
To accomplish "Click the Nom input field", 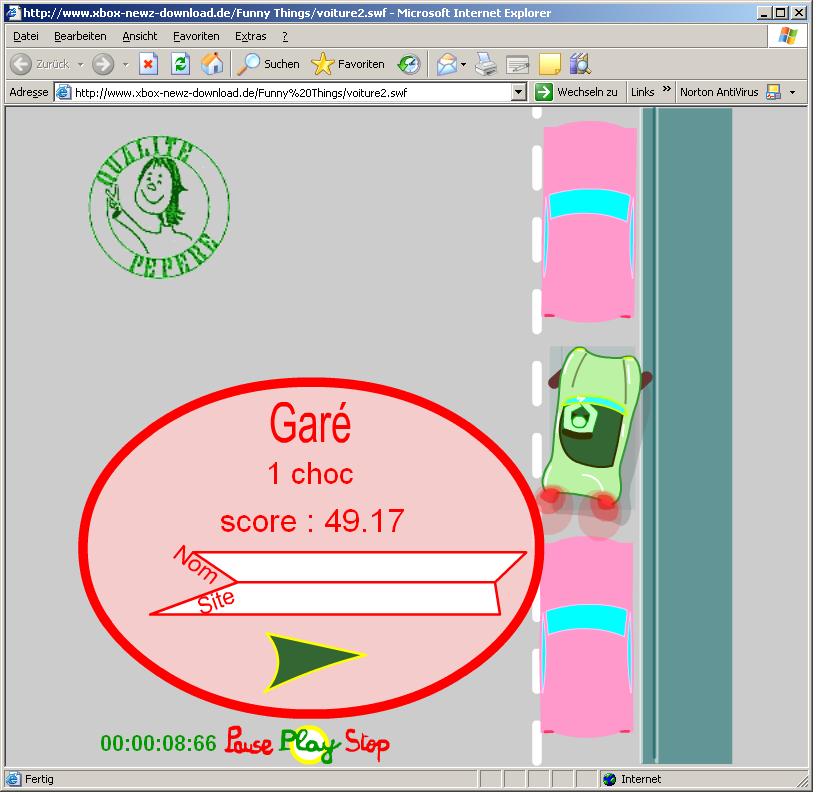I will click(x=370, y=567).
